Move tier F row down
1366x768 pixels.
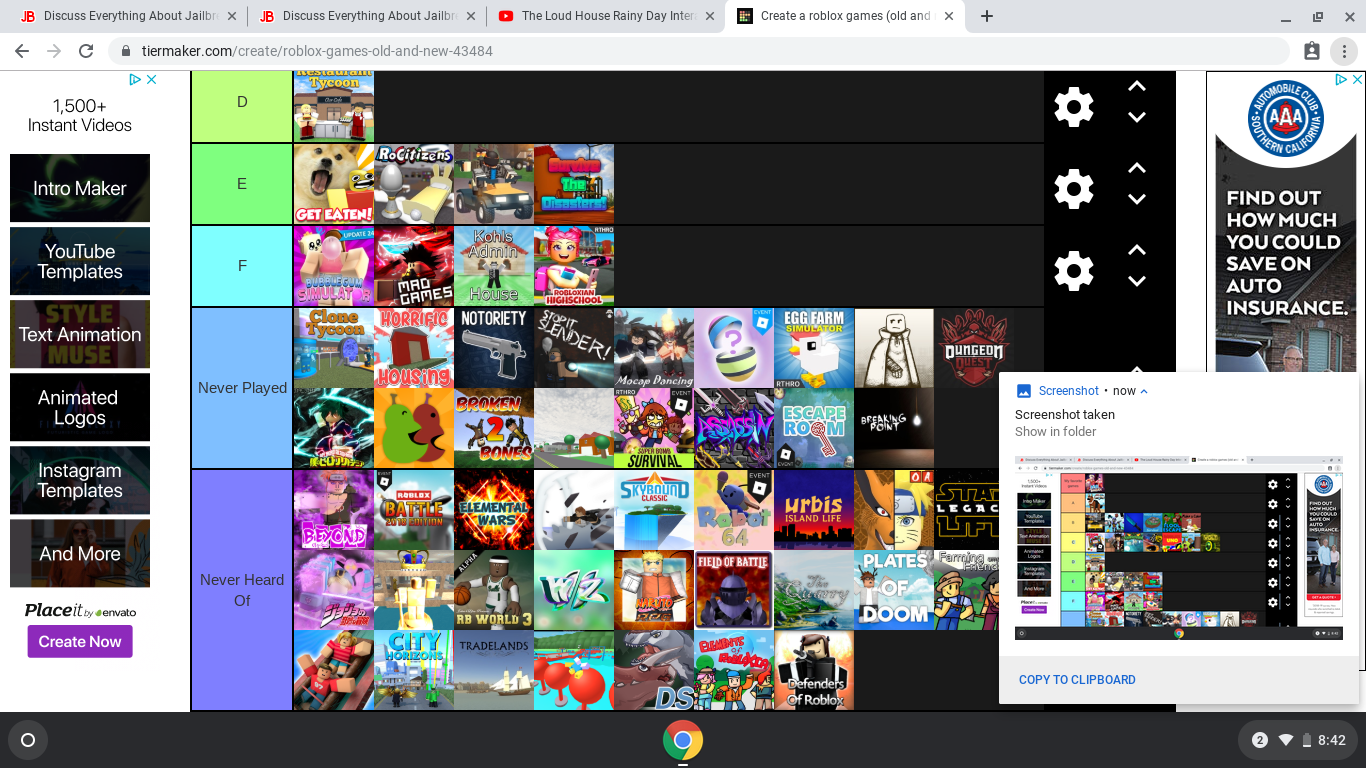click(x=1137, y=281)
